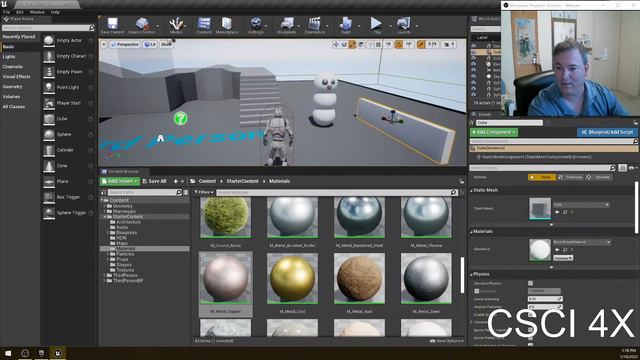This screenshot has height=360, width=640.
Task: Select Cinematic category in Place Actors
Action: tap(13, 67)
